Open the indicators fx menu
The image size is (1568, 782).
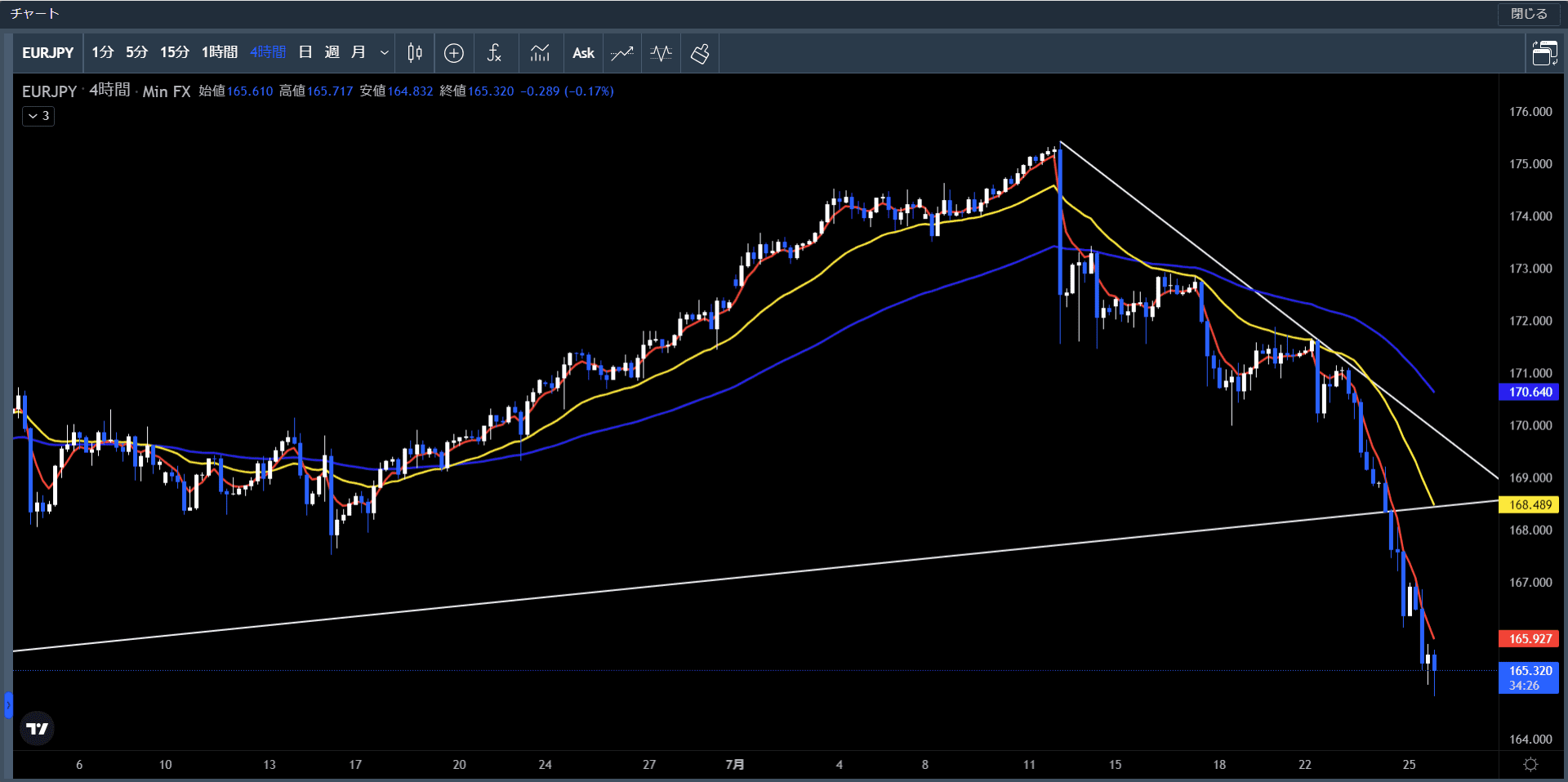pyautogui.click(x=494, y=53)
